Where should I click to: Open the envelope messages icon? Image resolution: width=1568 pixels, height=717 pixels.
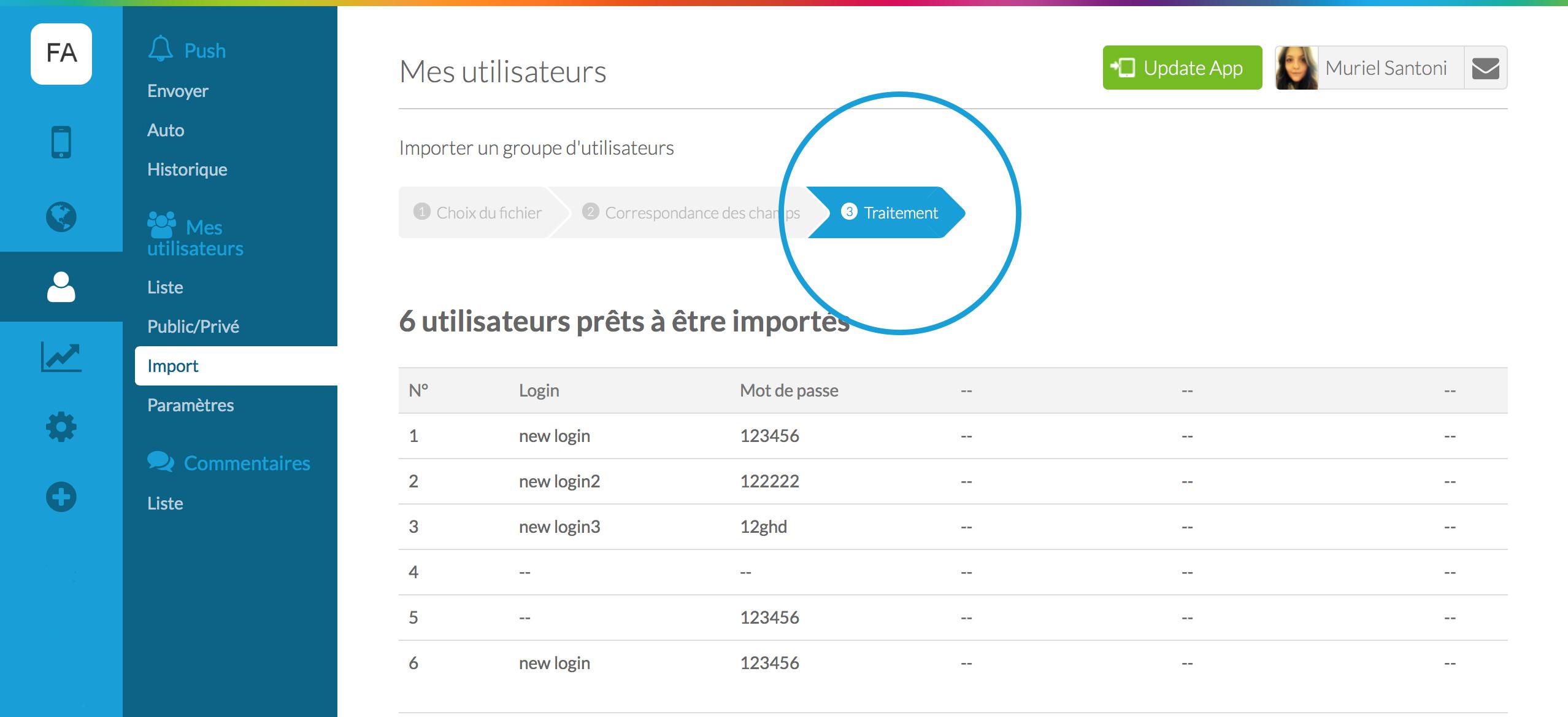click(x=1485, y=68)
